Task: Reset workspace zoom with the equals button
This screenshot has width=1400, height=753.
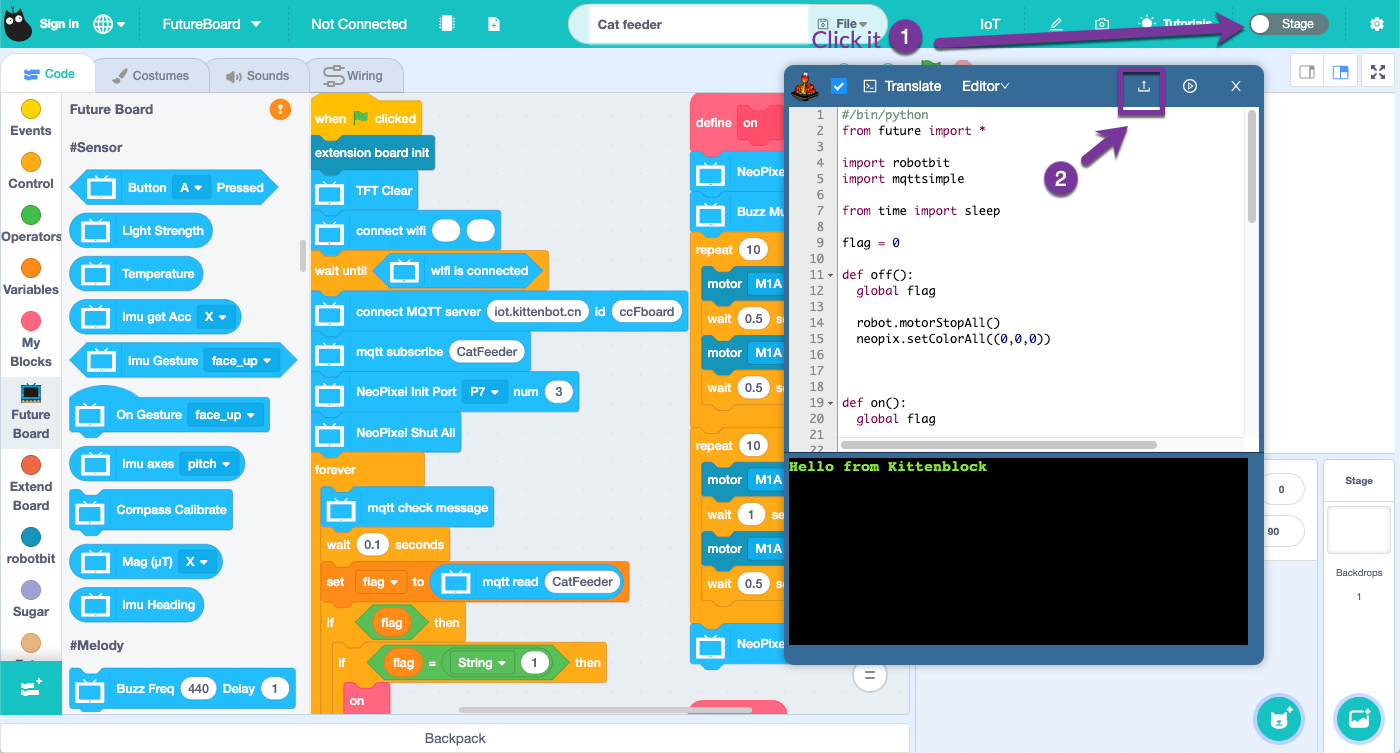Action: 870,676
